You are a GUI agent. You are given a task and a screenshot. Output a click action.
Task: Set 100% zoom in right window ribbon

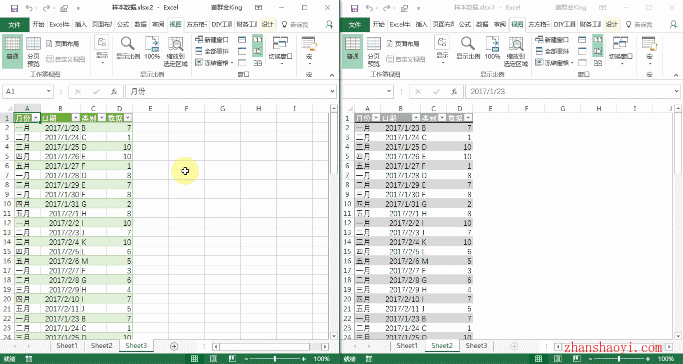tap(492, 48)
